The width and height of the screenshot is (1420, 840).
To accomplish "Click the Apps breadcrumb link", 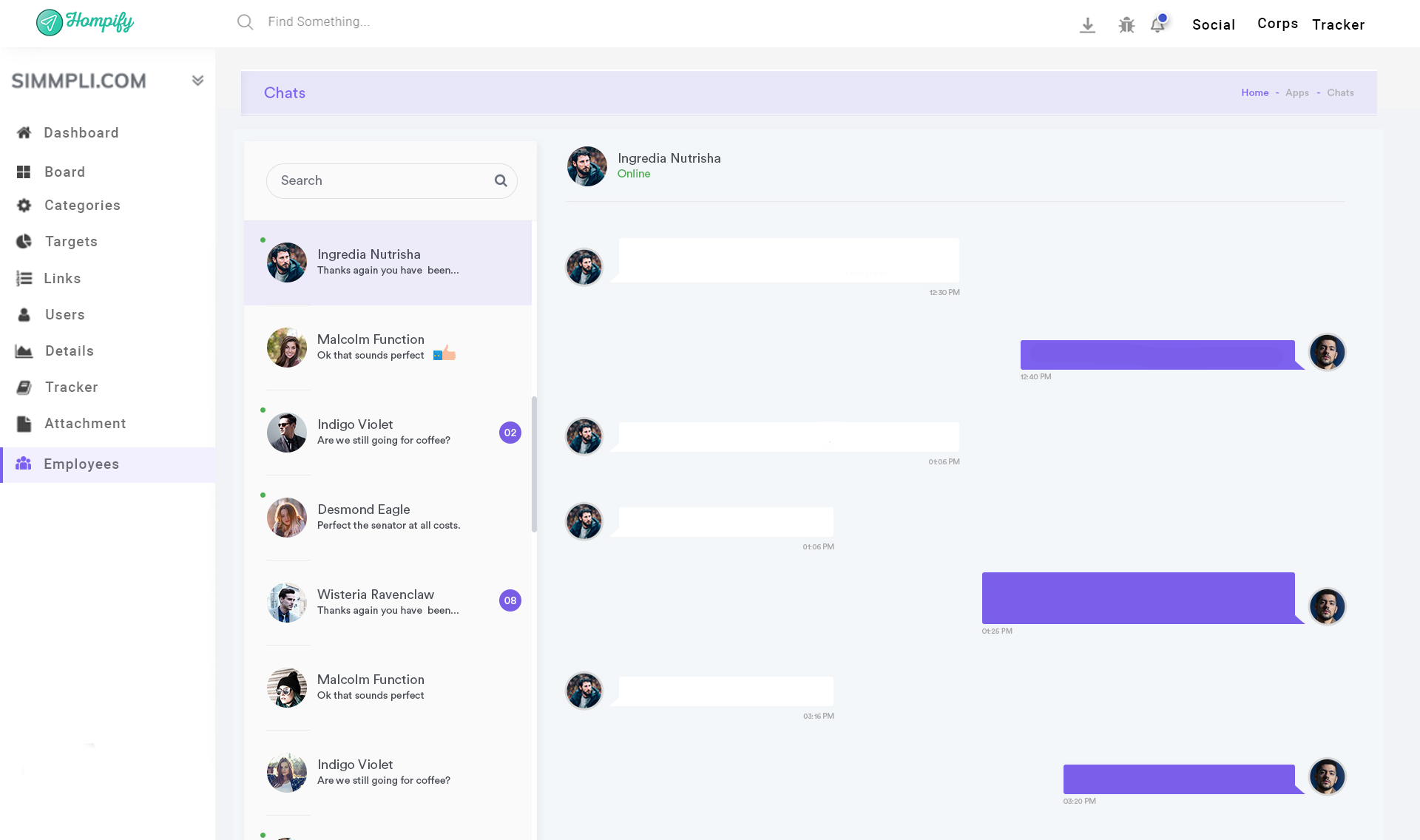I will (1296, 92).
